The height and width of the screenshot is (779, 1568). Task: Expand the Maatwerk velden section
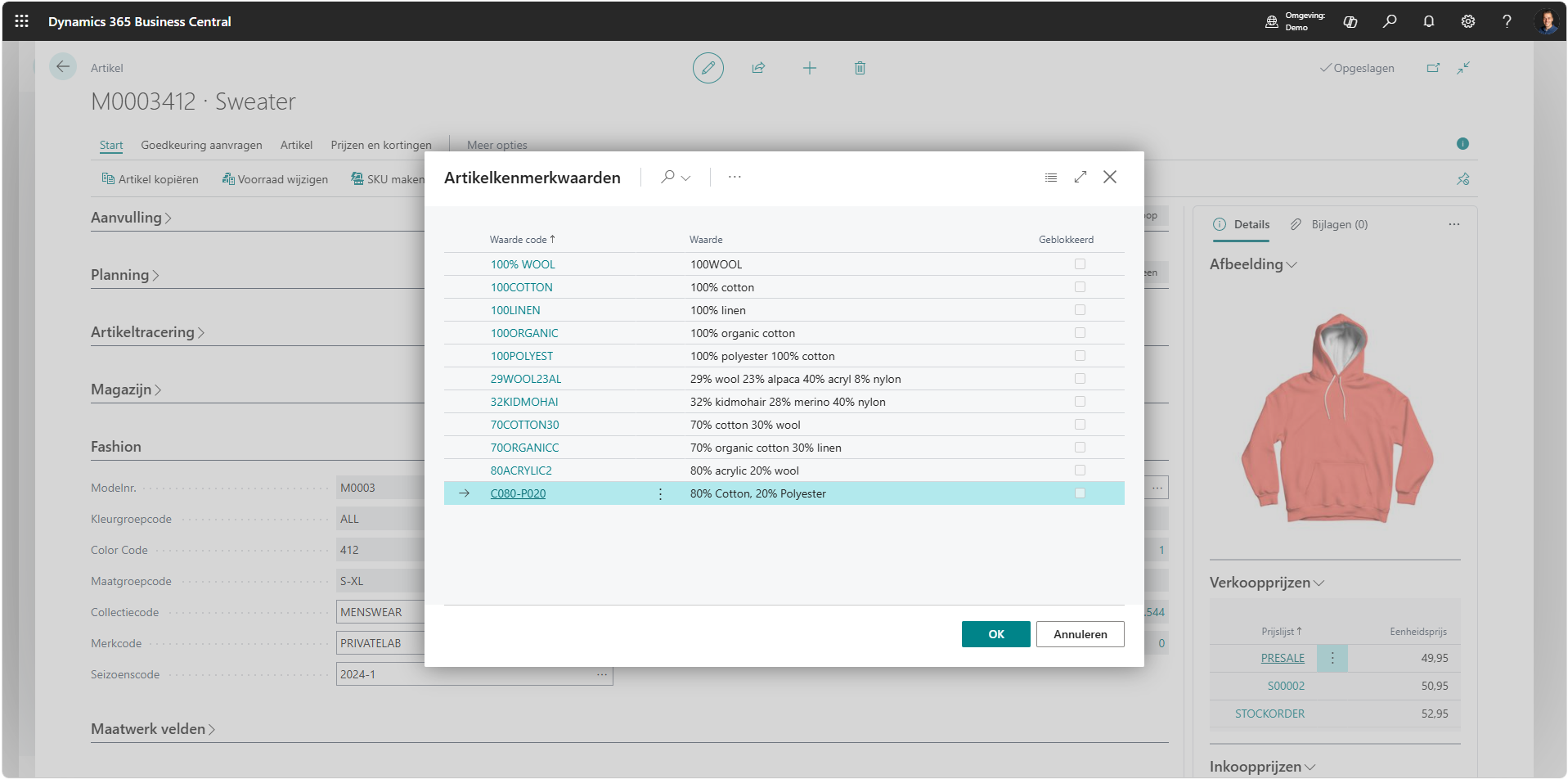coord(153,729)
